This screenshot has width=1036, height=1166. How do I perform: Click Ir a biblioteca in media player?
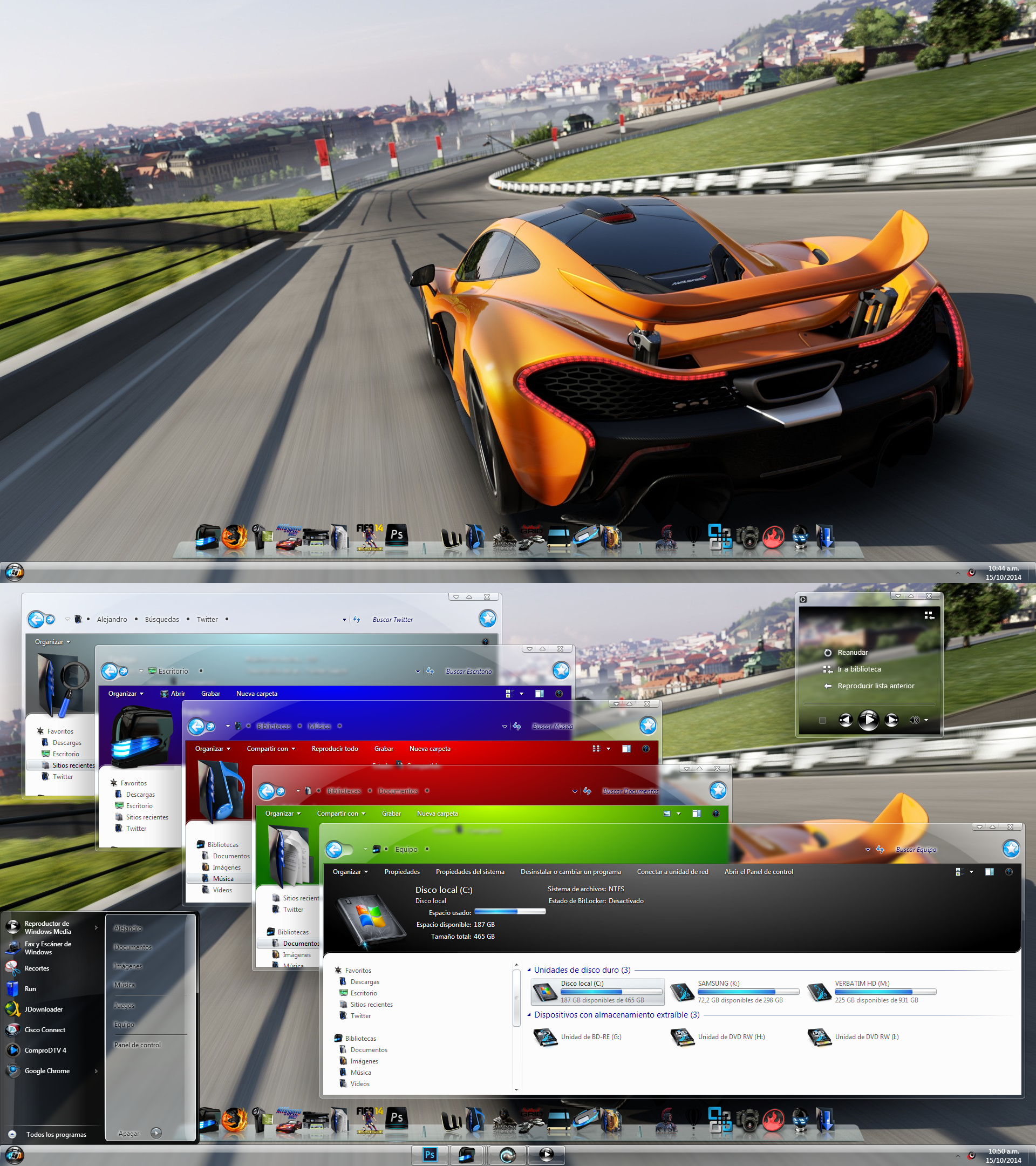click(x=858, y=669)
